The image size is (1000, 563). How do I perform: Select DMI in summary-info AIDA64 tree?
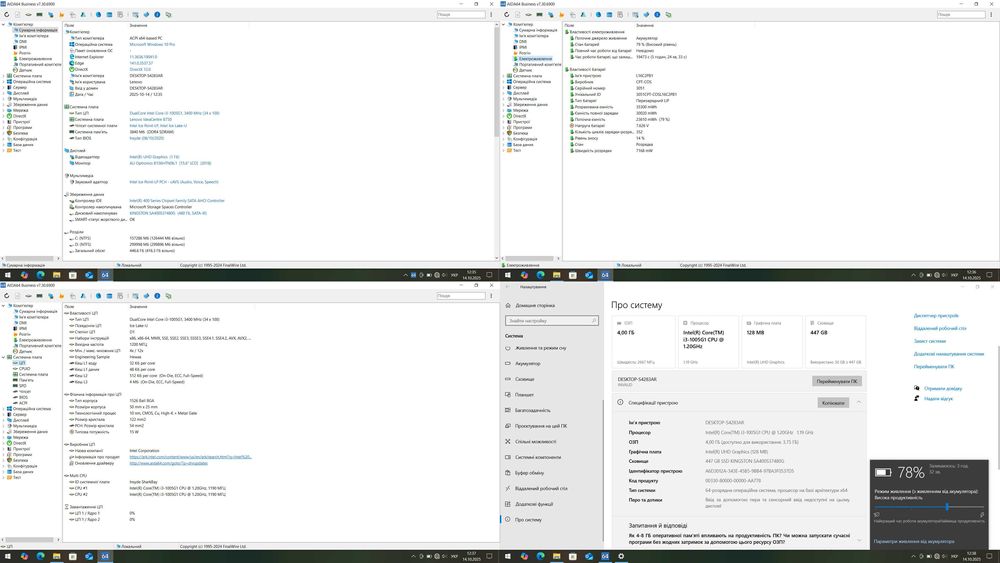(x=22, y=41)
